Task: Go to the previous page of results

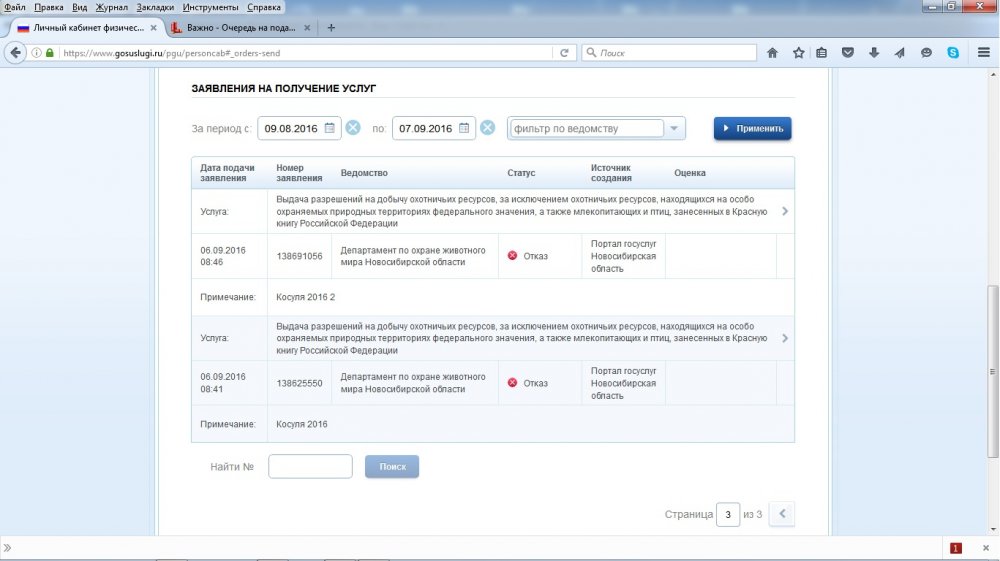Action: (783, 515)
